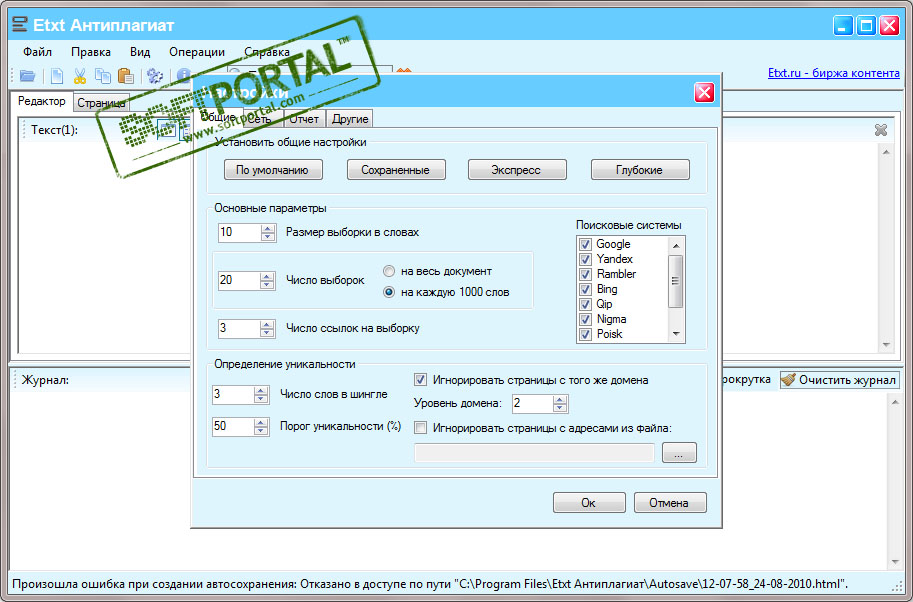
Task: Select the 'на каждую 1000 слов' radio option
Action: tap(389, 292)
